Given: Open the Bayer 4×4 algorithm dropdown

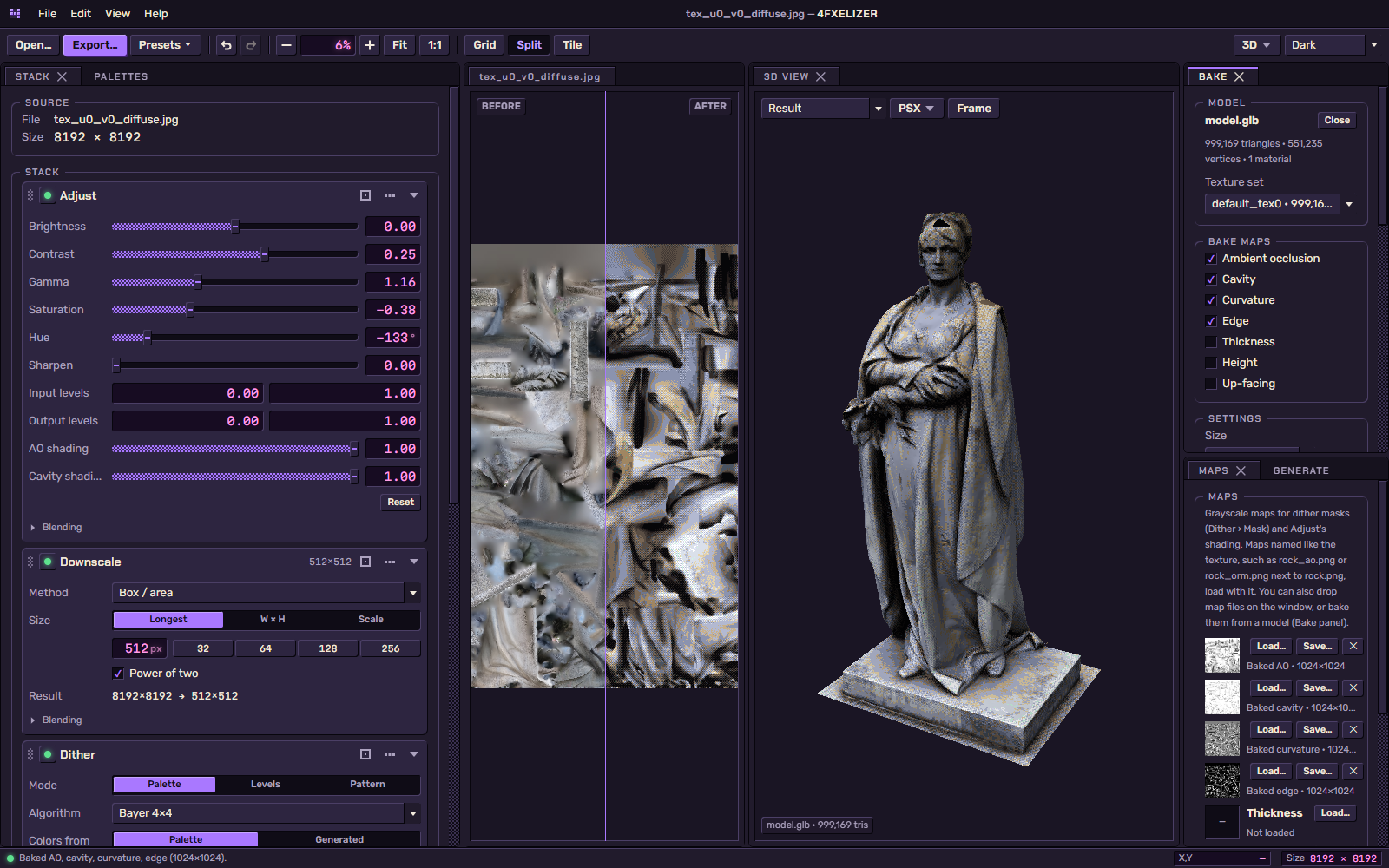Looking at the screenshot, I should click(267, 813).
